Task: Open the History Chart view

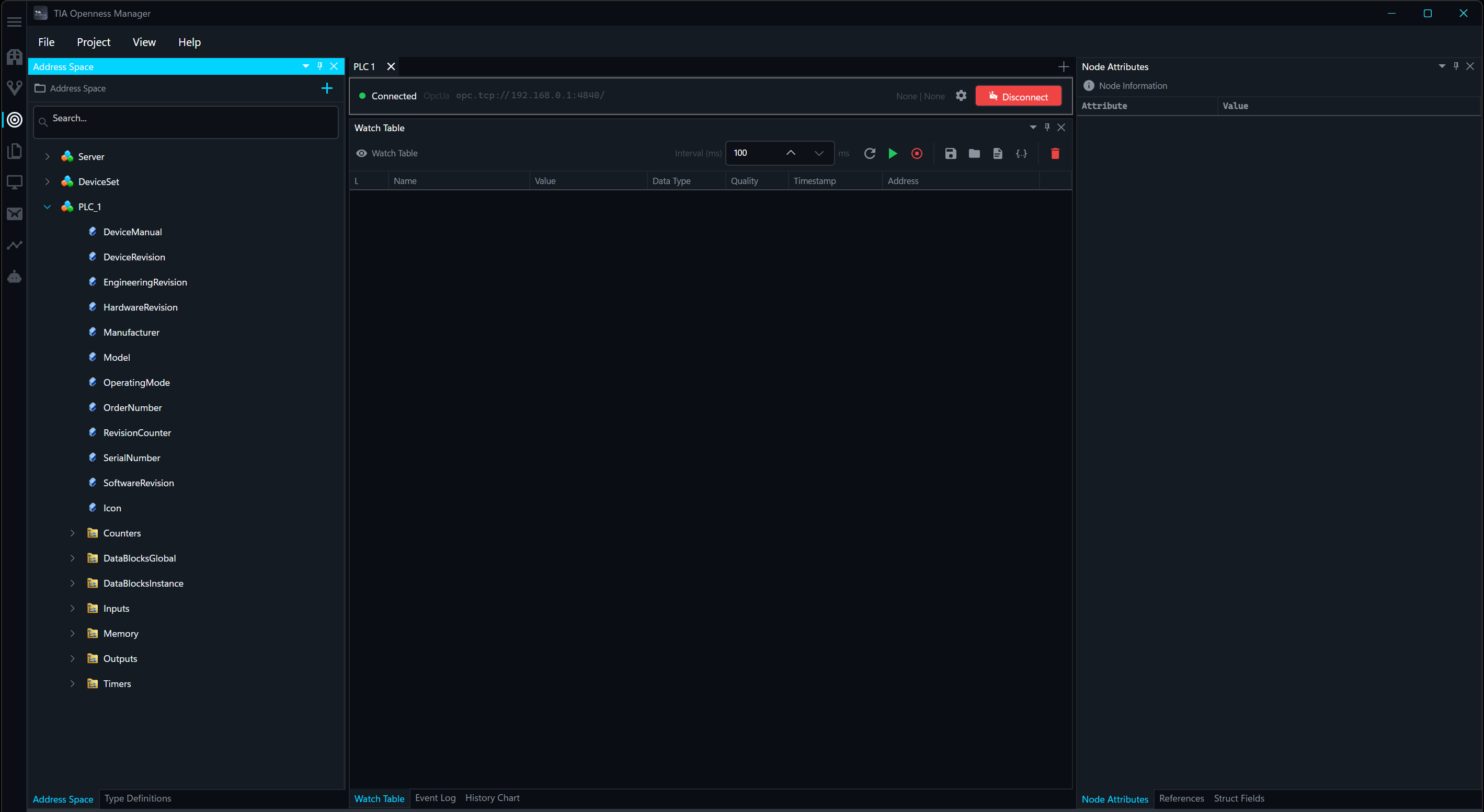Action: point(493,798)
